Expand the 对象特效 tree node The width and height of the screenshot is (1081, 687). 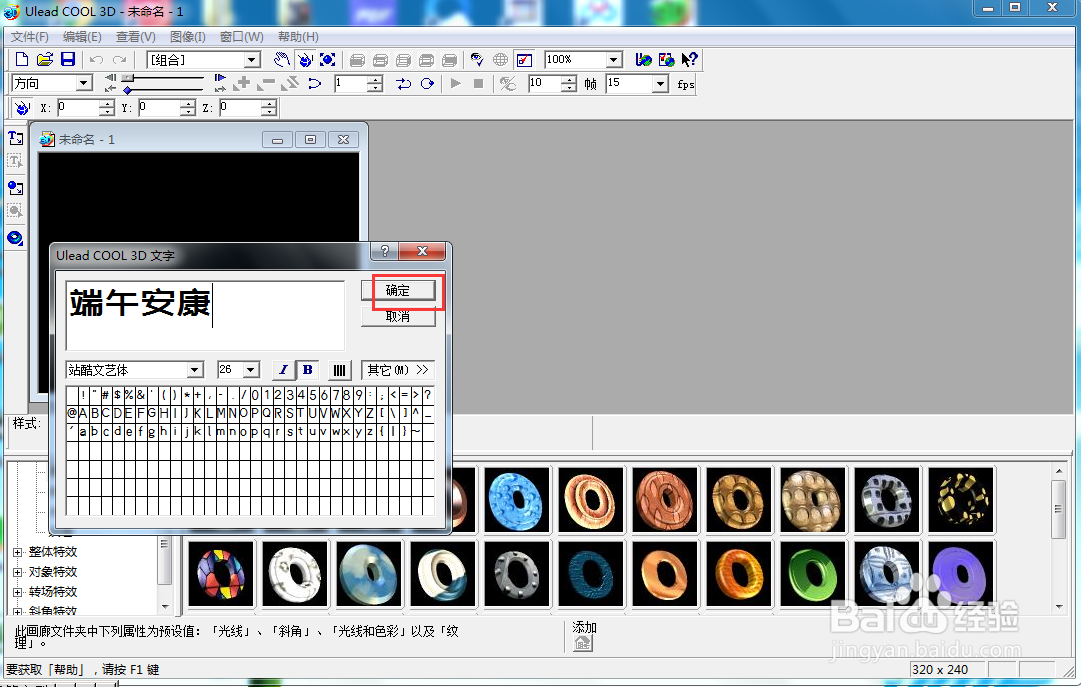coord(18,572)
